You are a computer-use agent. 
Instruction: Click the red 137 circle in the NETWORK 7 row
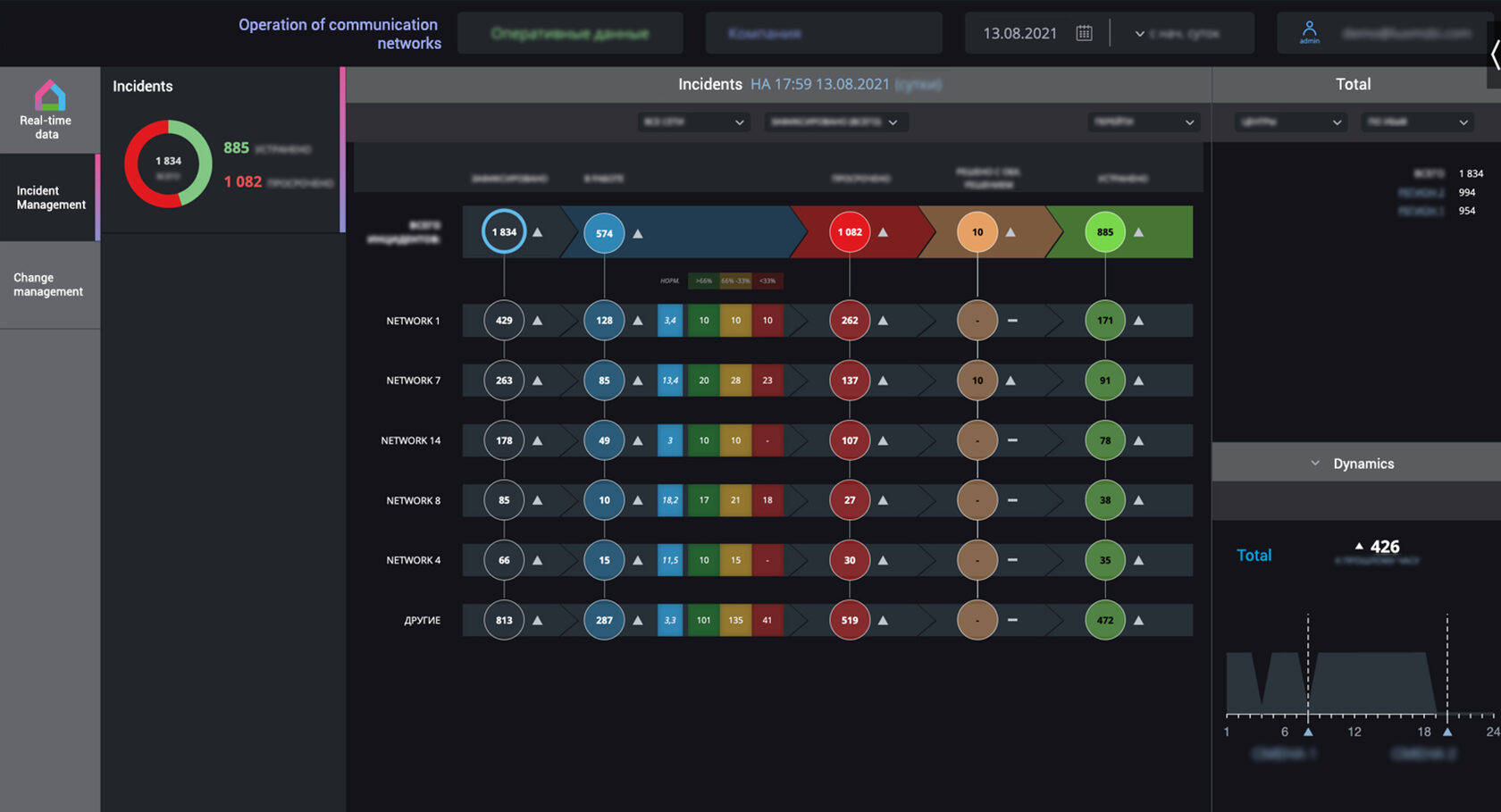click(850, 381)
